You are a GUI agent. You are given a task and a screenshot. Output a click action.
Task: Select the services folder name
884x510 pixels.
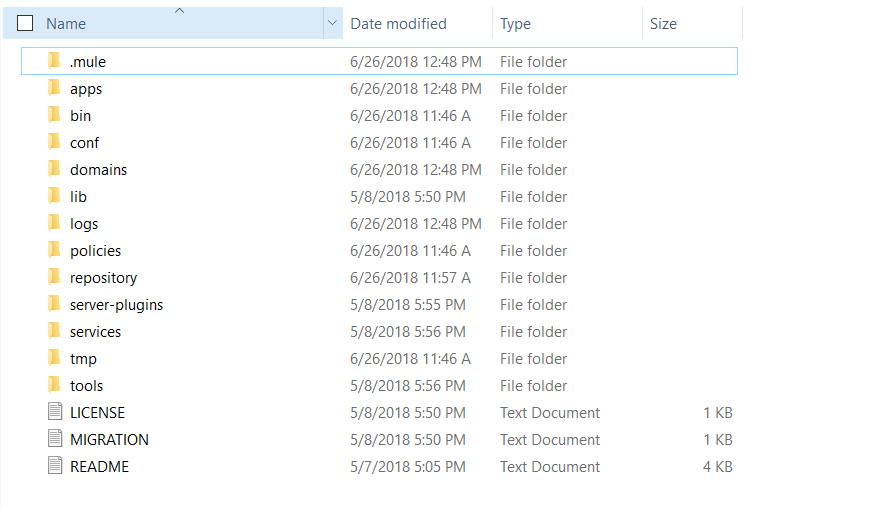95,332
